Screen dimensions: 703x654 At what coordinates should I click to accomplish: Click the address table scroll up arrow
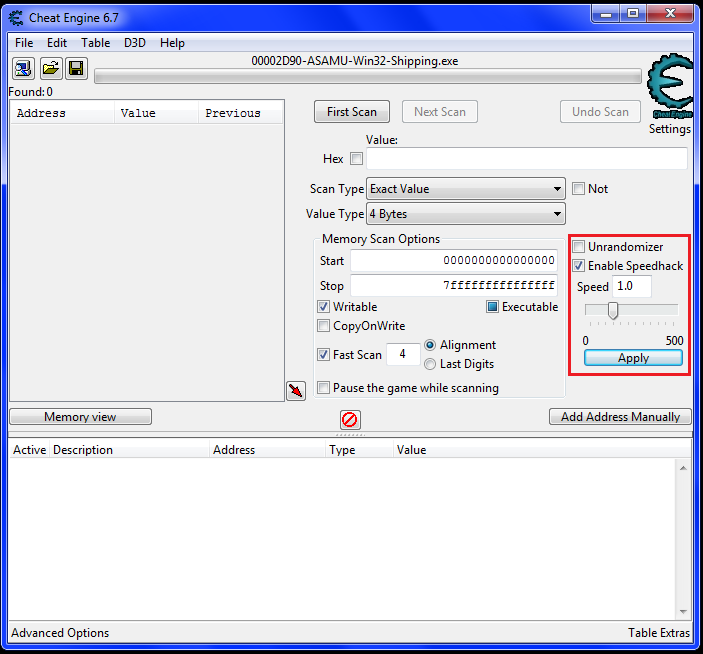pyautogui.click(x=683, y=468)
